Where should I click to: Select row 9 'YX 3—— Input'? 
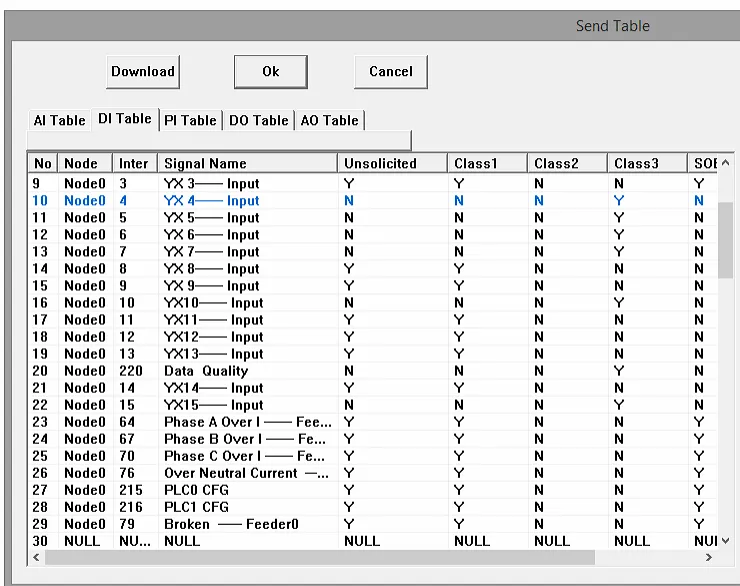point(373,184)
